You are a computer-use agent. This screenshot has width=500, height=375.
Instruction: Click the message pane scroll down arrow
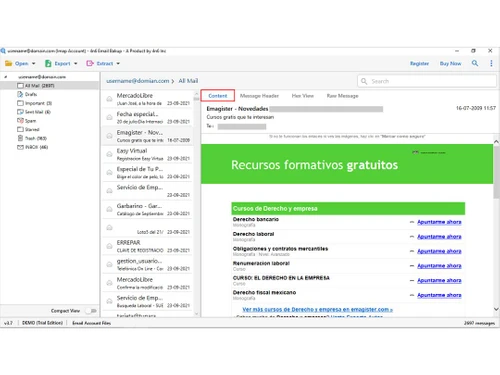coord(496,309)
